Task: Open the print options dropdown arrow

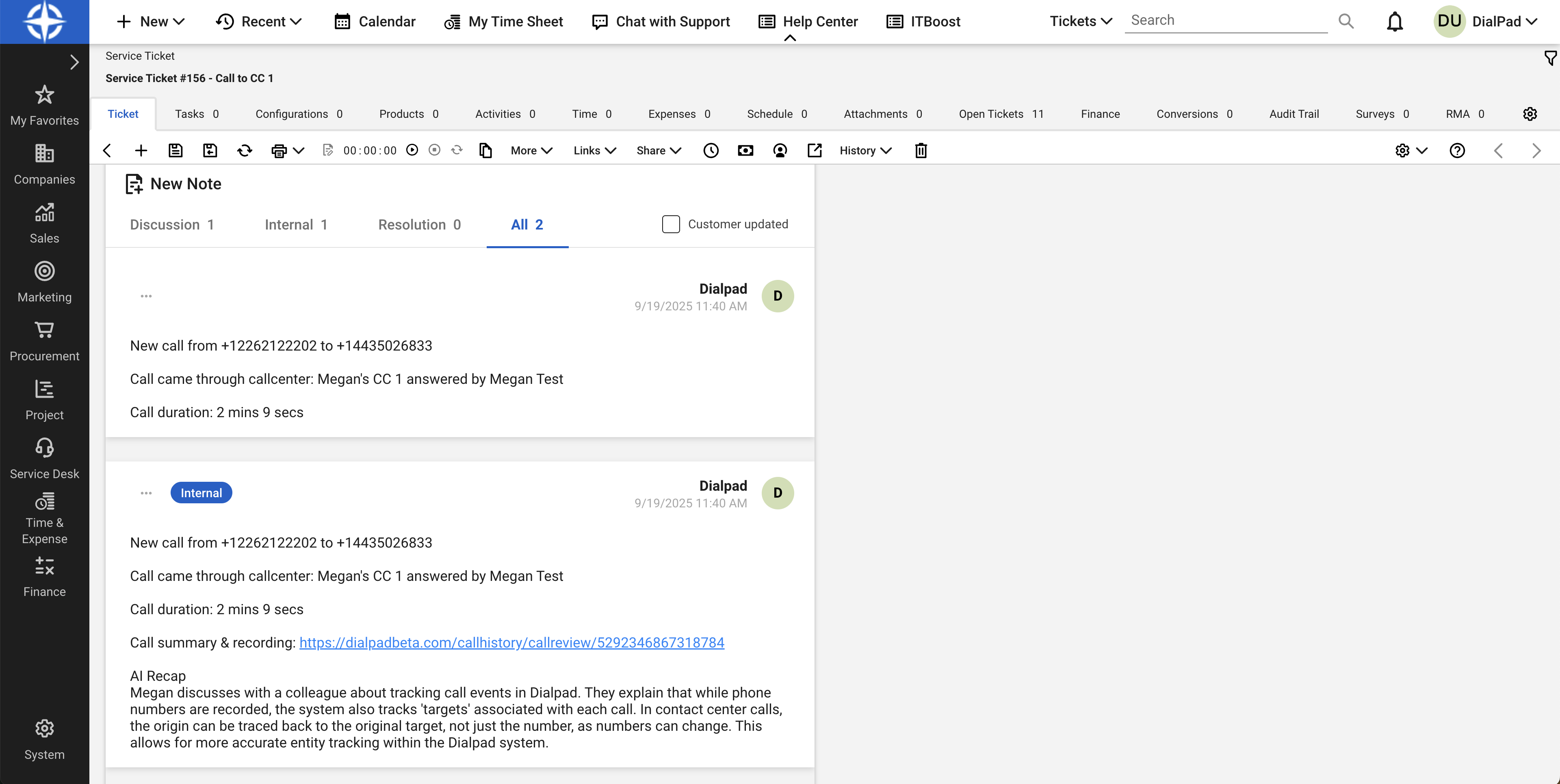Action: pos(299,150)
